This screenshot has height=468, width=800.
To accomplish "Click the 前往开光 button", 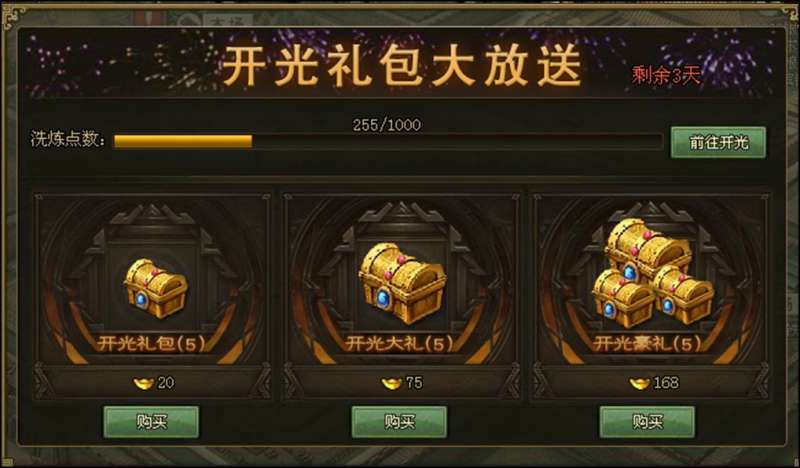I will pyautogui.click(x=718, y=142).
